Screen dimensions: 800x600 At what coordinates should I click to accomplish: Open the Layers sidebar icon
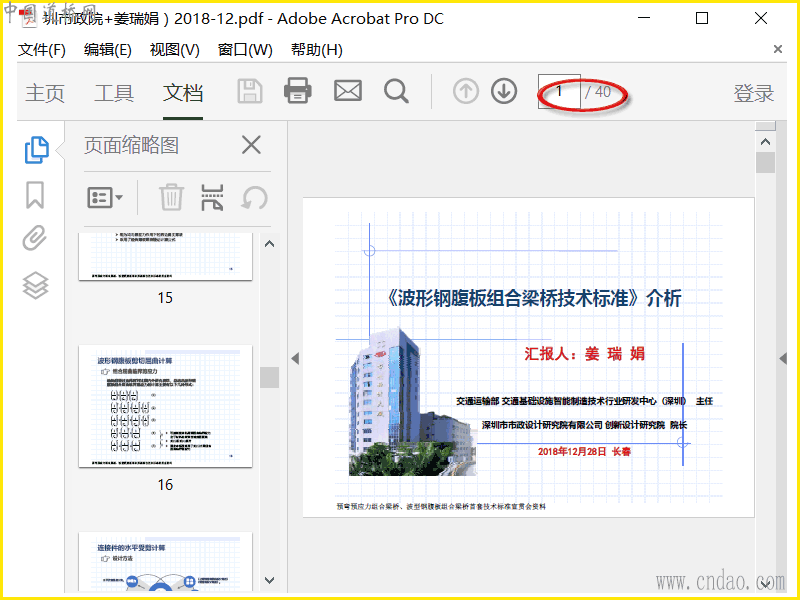tap(35, 285)
